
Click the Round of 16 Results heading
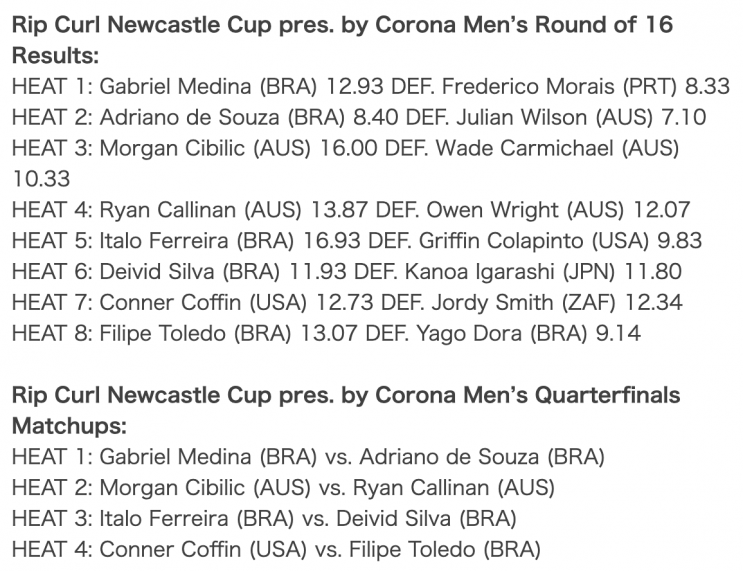pos(342,40)
